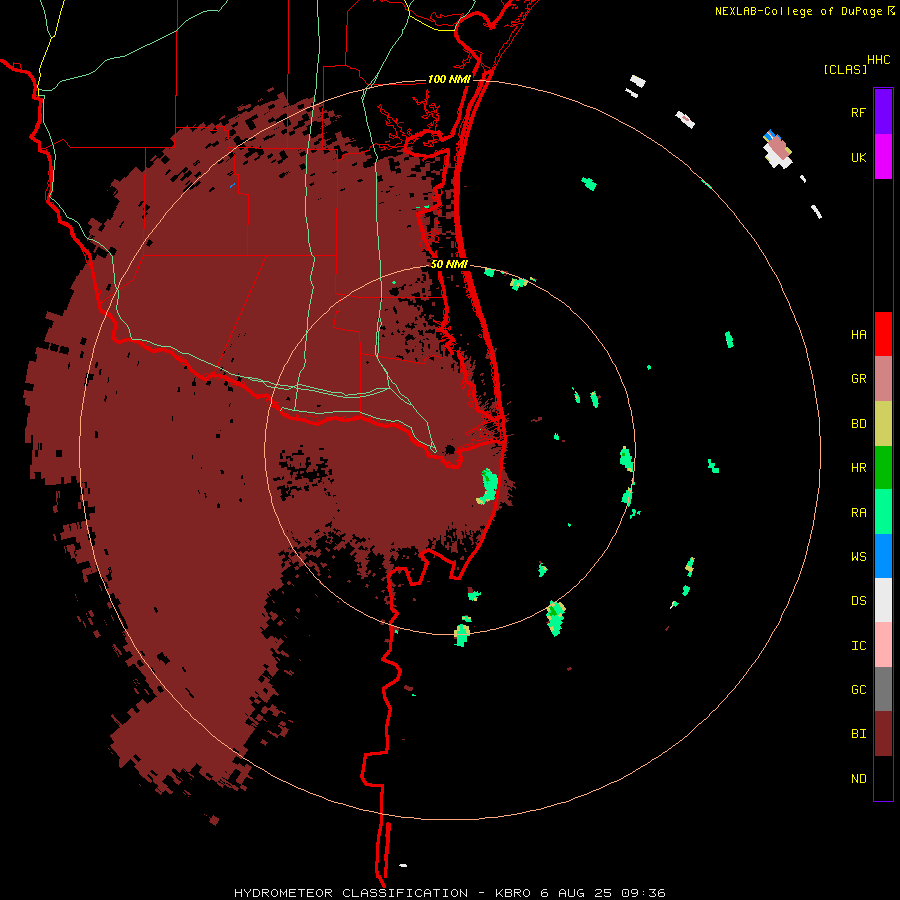
Task: Pick the HR dark green legend swatch
Action: pos(883,468)
